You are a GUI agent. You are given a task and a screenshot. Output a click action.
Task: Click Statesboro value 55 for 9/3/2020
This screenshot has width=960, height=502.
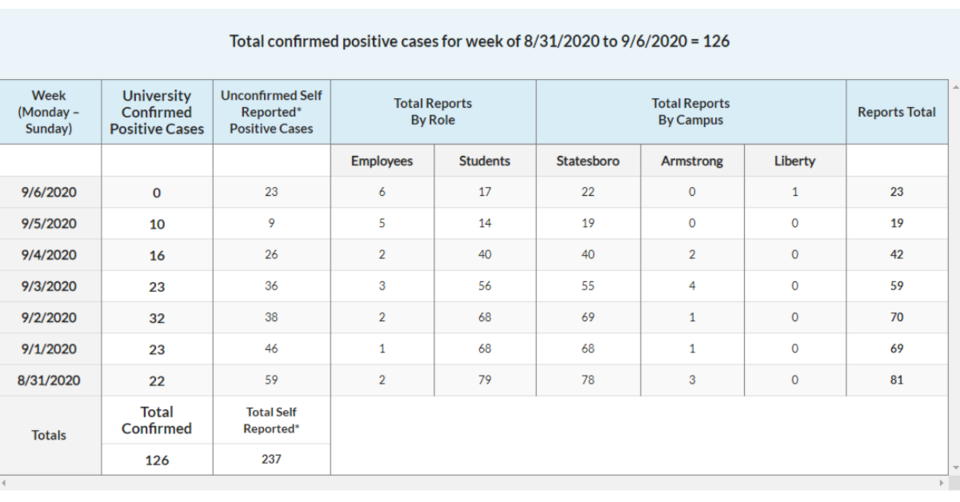pyautogui.click(x=588, y=285)
